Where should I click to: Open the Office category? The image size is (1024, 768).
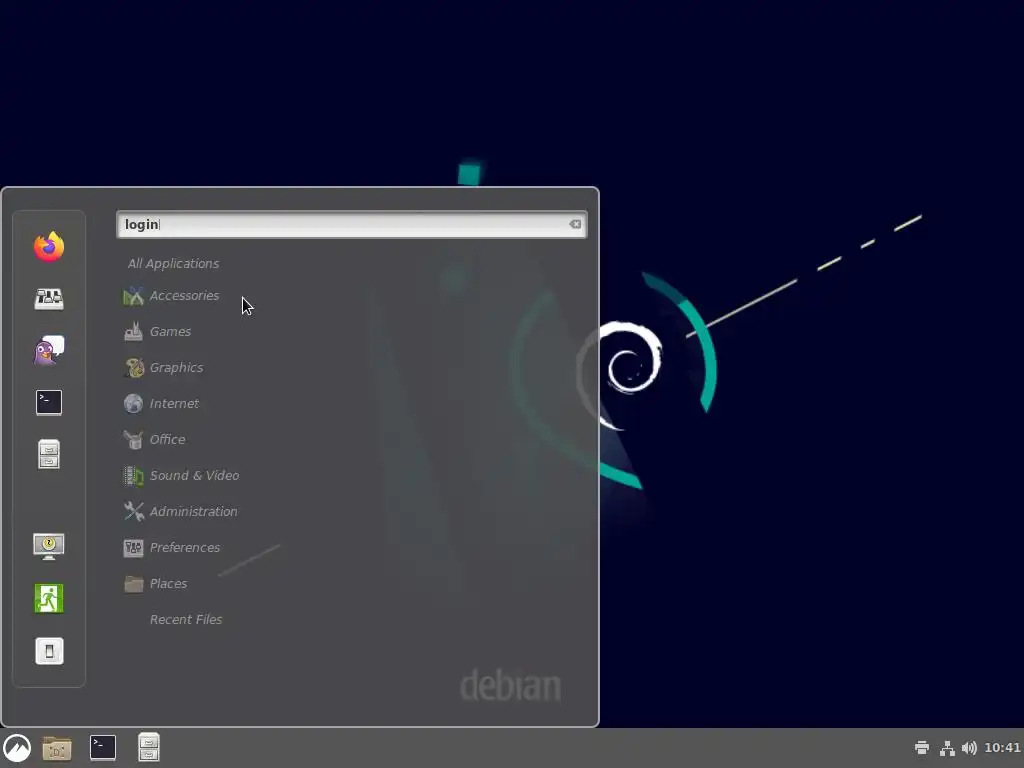coord(167,439)
